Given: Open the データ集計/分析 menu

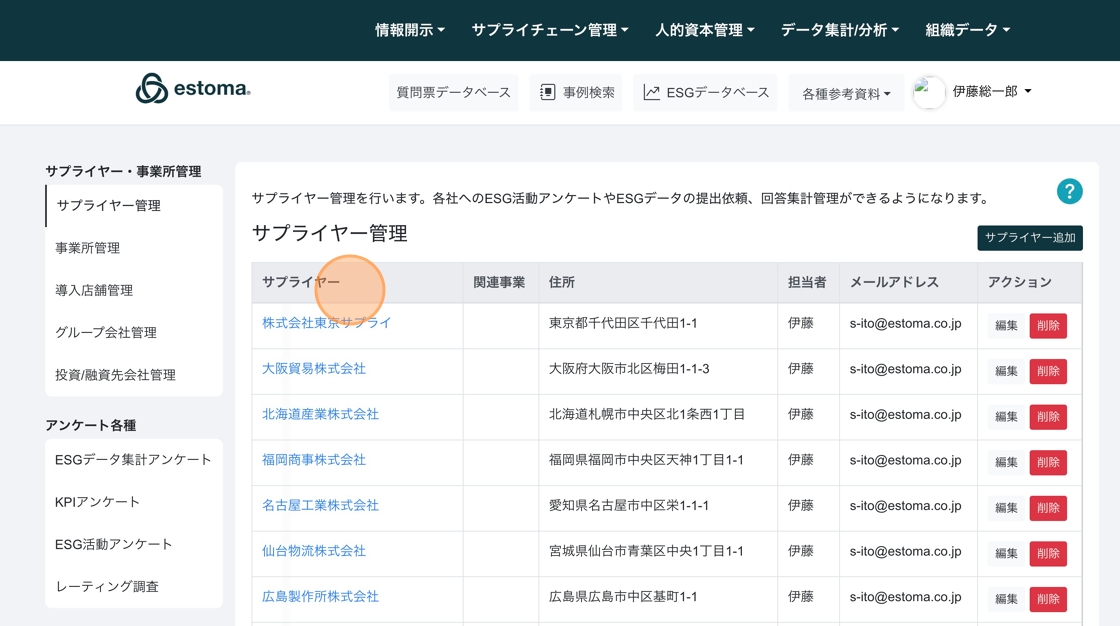Looking at the screenshot, I should pyautogui.click(x=840, y=30).
